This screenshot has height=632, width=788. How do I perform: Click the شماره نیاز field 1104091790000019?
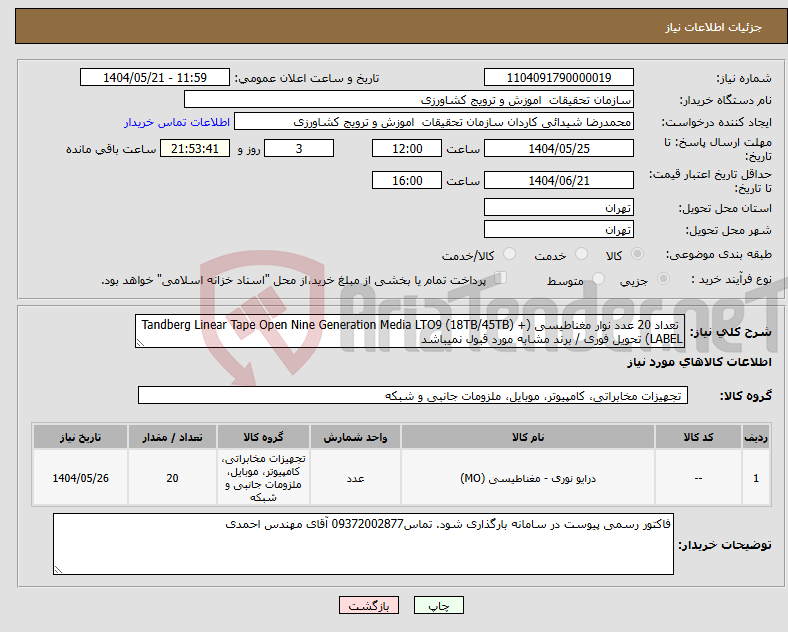click(x=558, y=78)
